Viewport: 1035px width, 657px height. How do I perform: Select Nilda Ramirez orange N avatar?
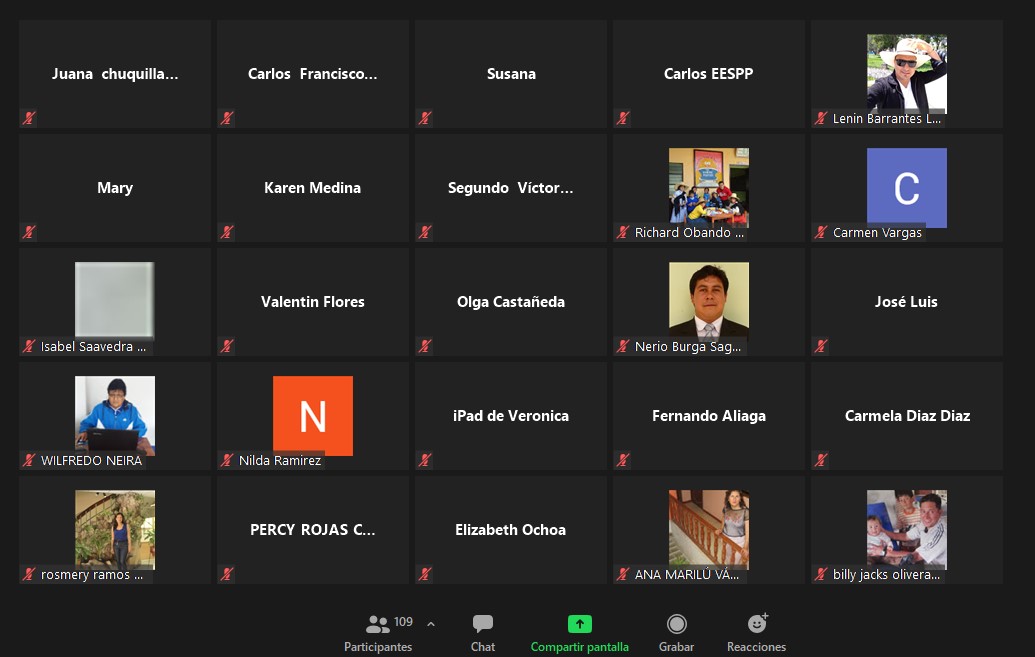313,415
